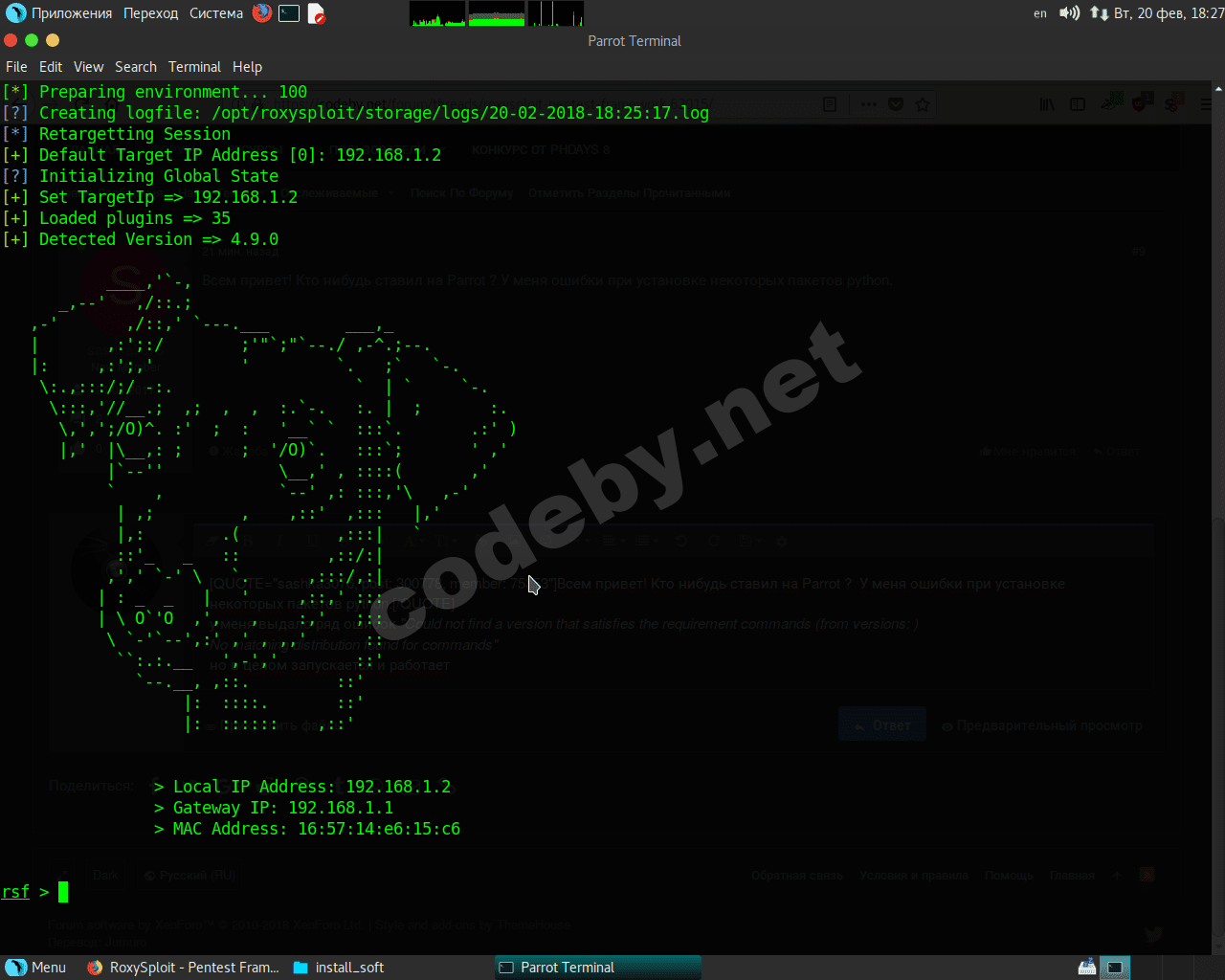The image size is (1225, 980).
Task: Launch Firefox from the top panel
Action: tap(262, 13)
